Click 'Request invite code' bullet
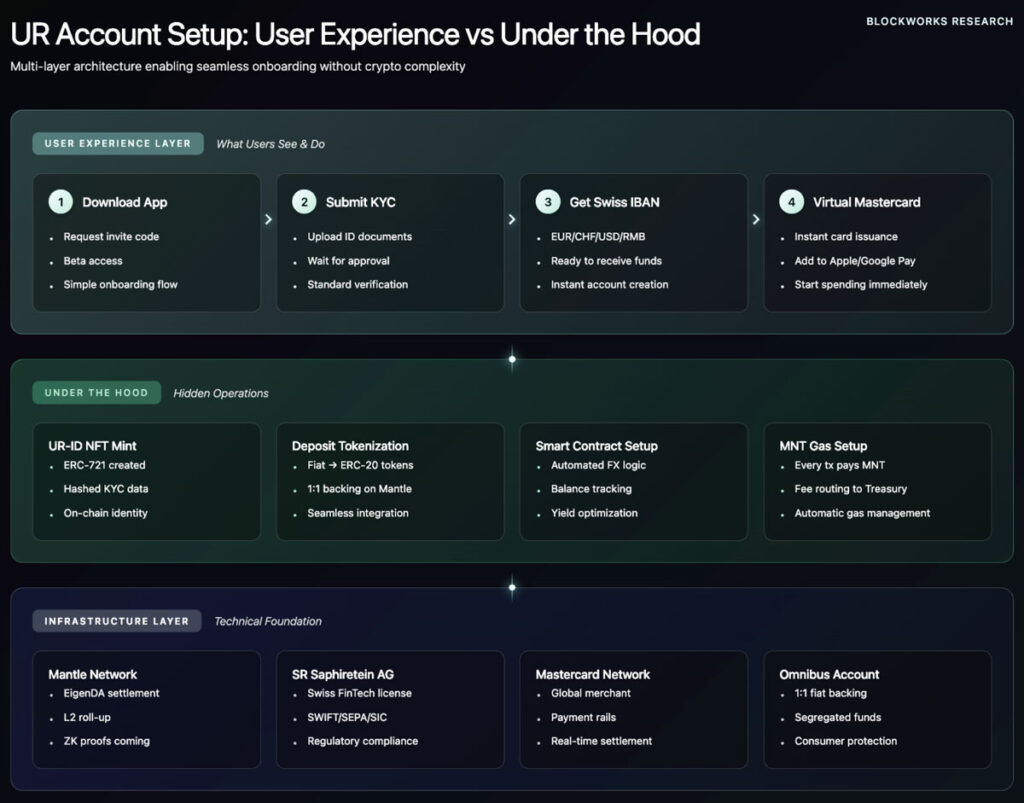The width and height of the screenshot is (1024, 803). [x=111, y=236]
